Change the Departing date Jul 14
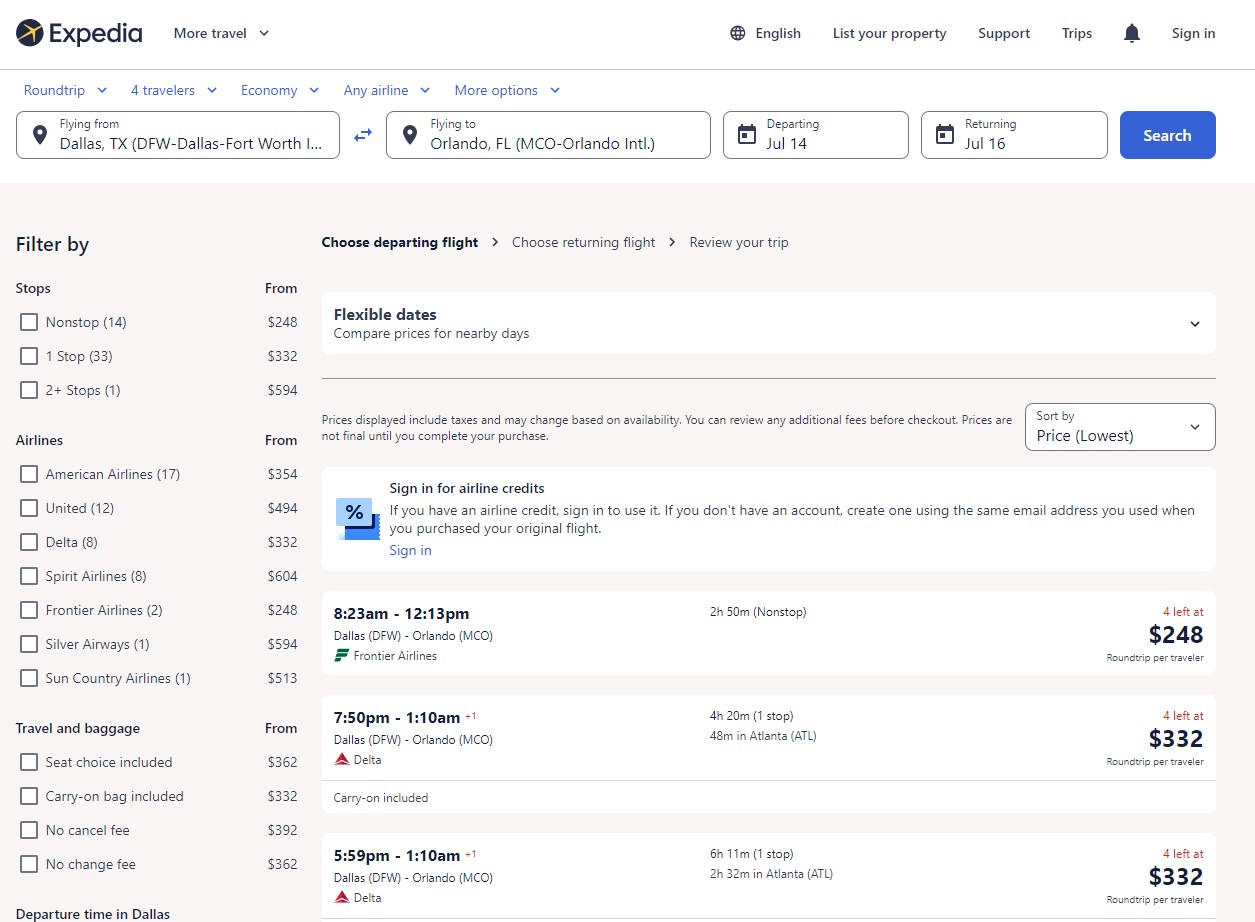 click(x=816, y=135)
